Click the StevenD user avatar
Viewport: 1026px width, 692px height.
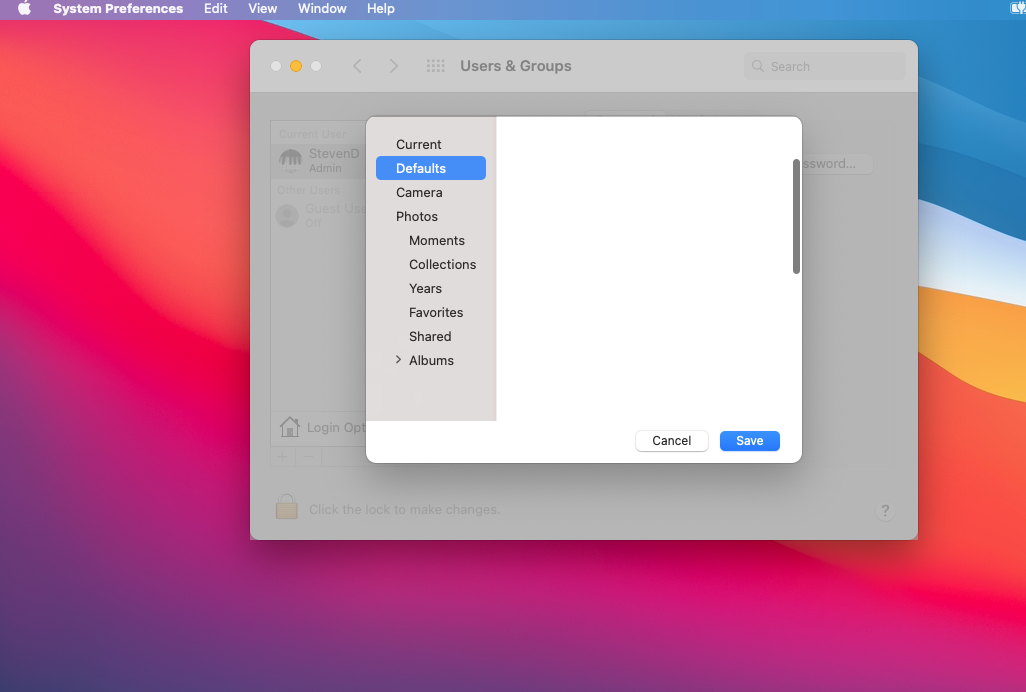pyautogui.click(x=291, y=160)
